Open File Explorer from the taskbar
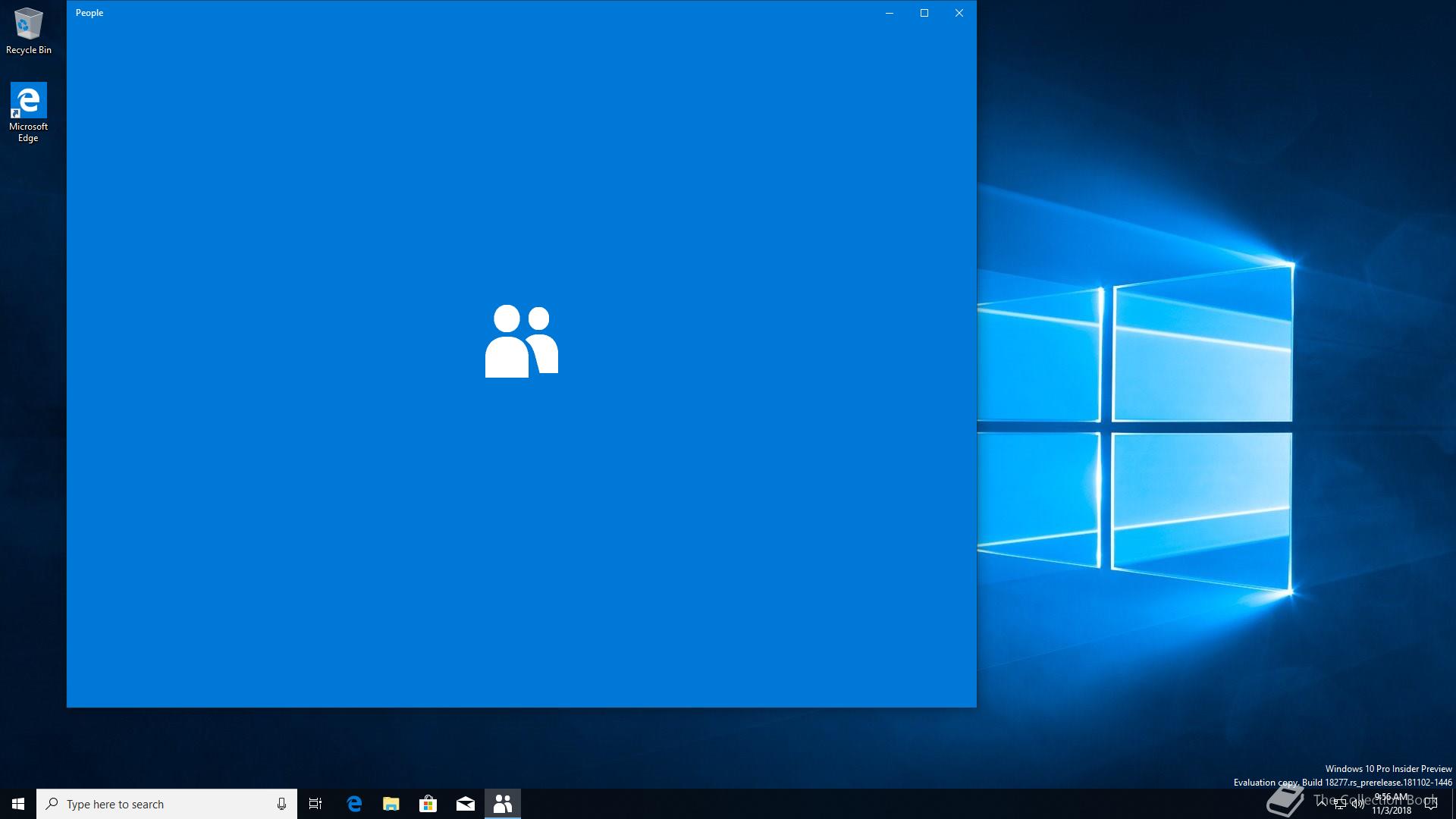Screen dimensions: 1456x819 [391, 804]
